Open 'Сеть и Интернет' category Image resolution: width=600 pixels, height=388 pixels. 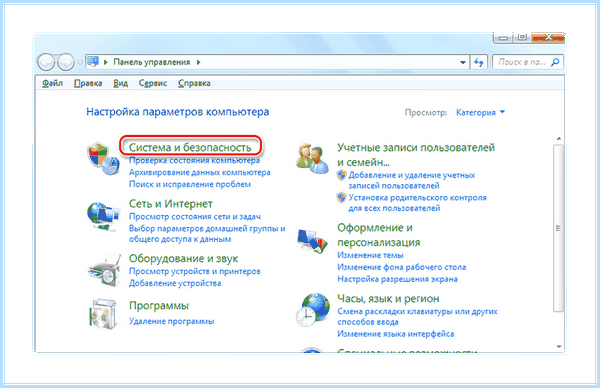[x=171, y=204]
